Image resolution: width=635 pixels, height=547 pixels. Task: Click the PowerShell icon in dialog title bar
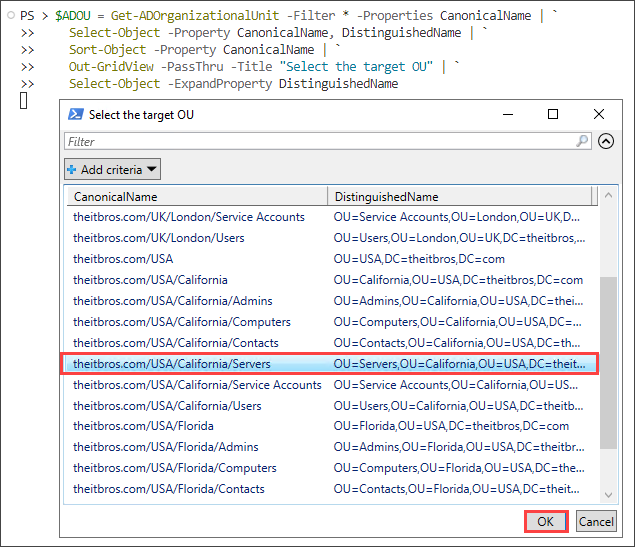coord(76,115)
